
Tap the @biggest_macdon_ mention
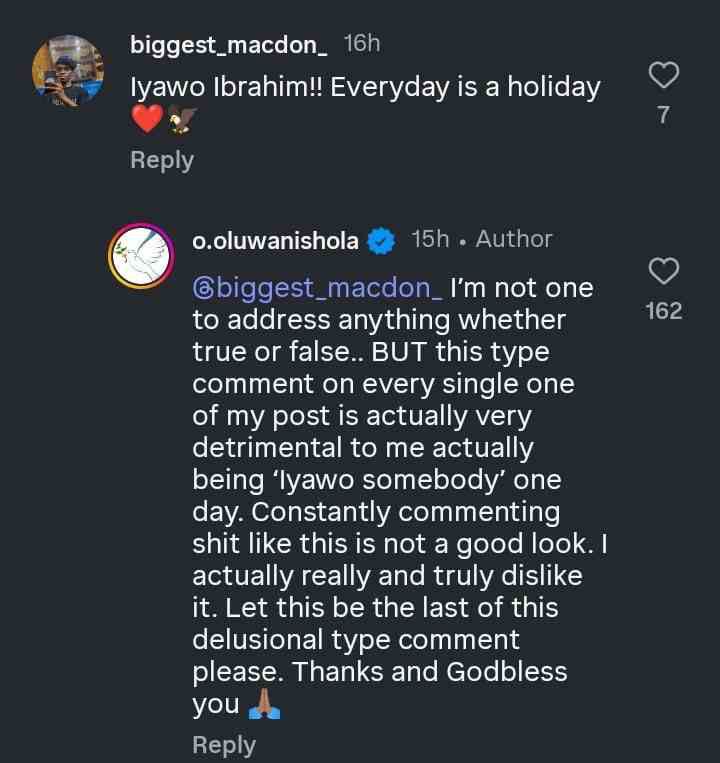coord(317,288)
